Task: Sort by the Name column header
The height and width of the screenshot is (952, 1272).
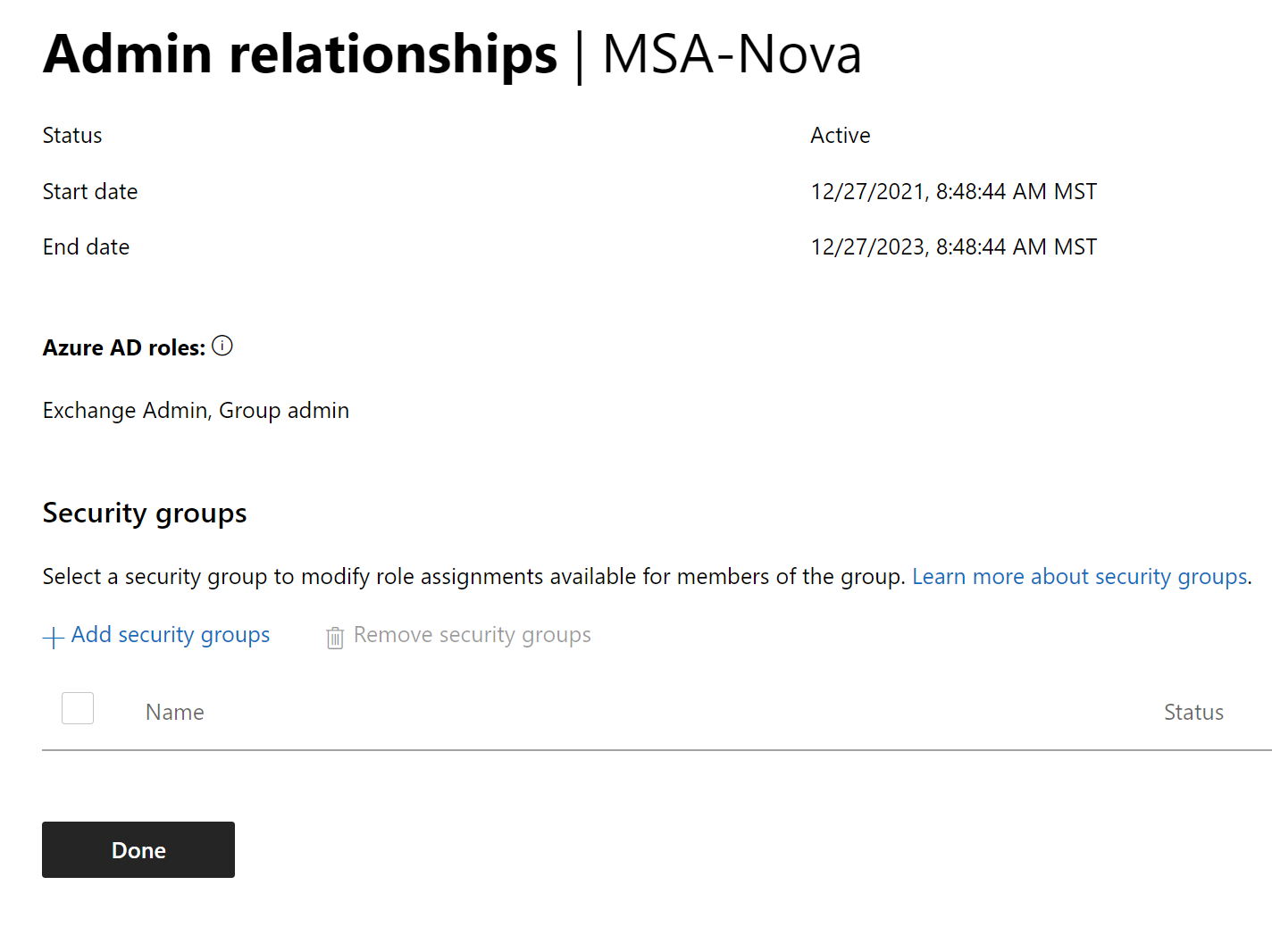Action: click(x=175, y=712)
